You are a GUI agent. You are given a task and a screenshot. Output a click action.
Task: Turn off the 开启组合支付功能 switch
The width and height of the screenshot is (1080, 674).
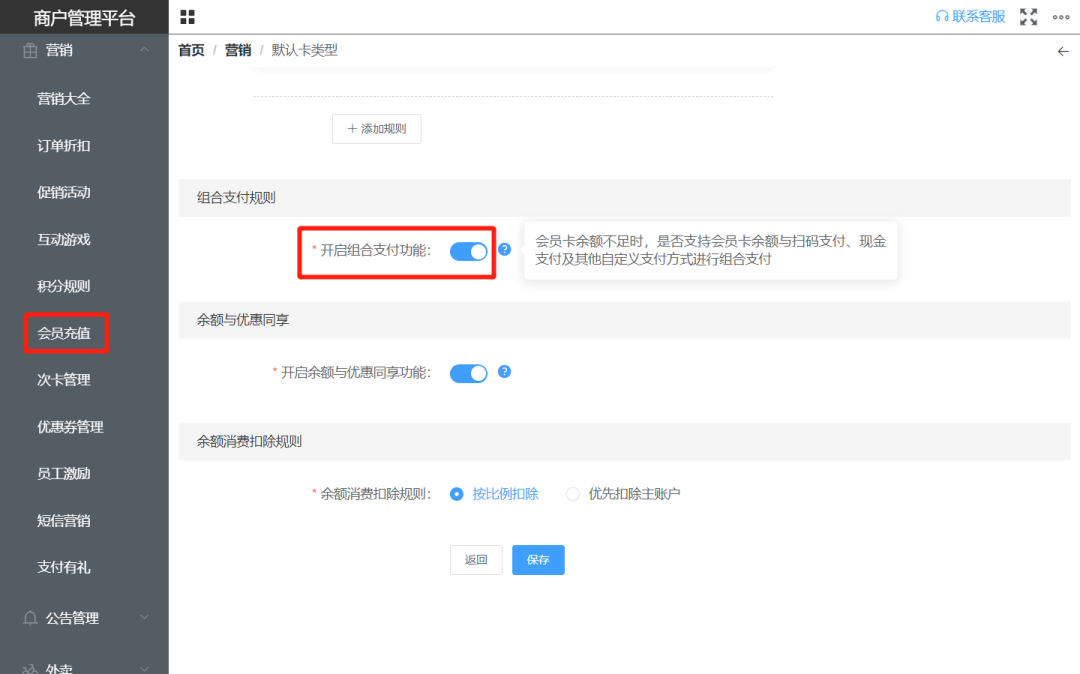click(468, 251)
